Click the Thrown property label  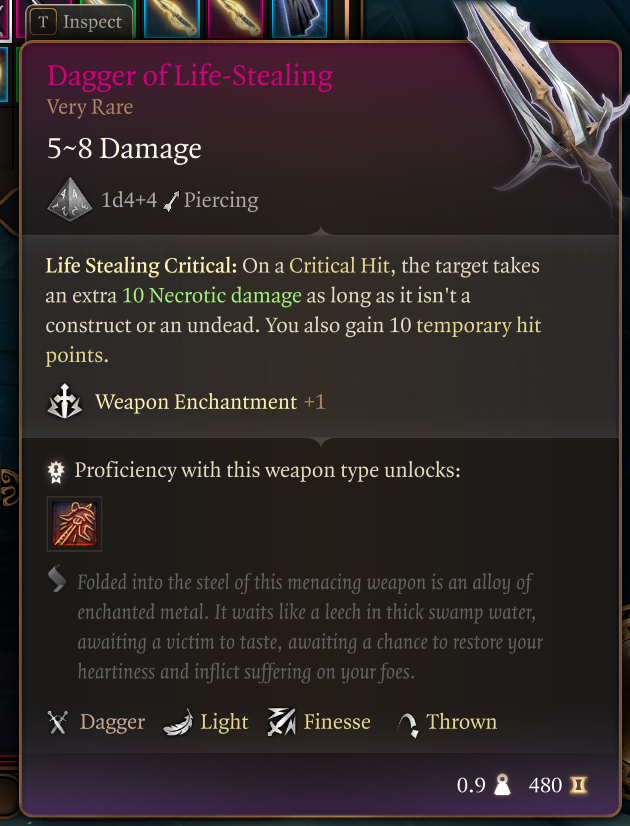point(461,722)
